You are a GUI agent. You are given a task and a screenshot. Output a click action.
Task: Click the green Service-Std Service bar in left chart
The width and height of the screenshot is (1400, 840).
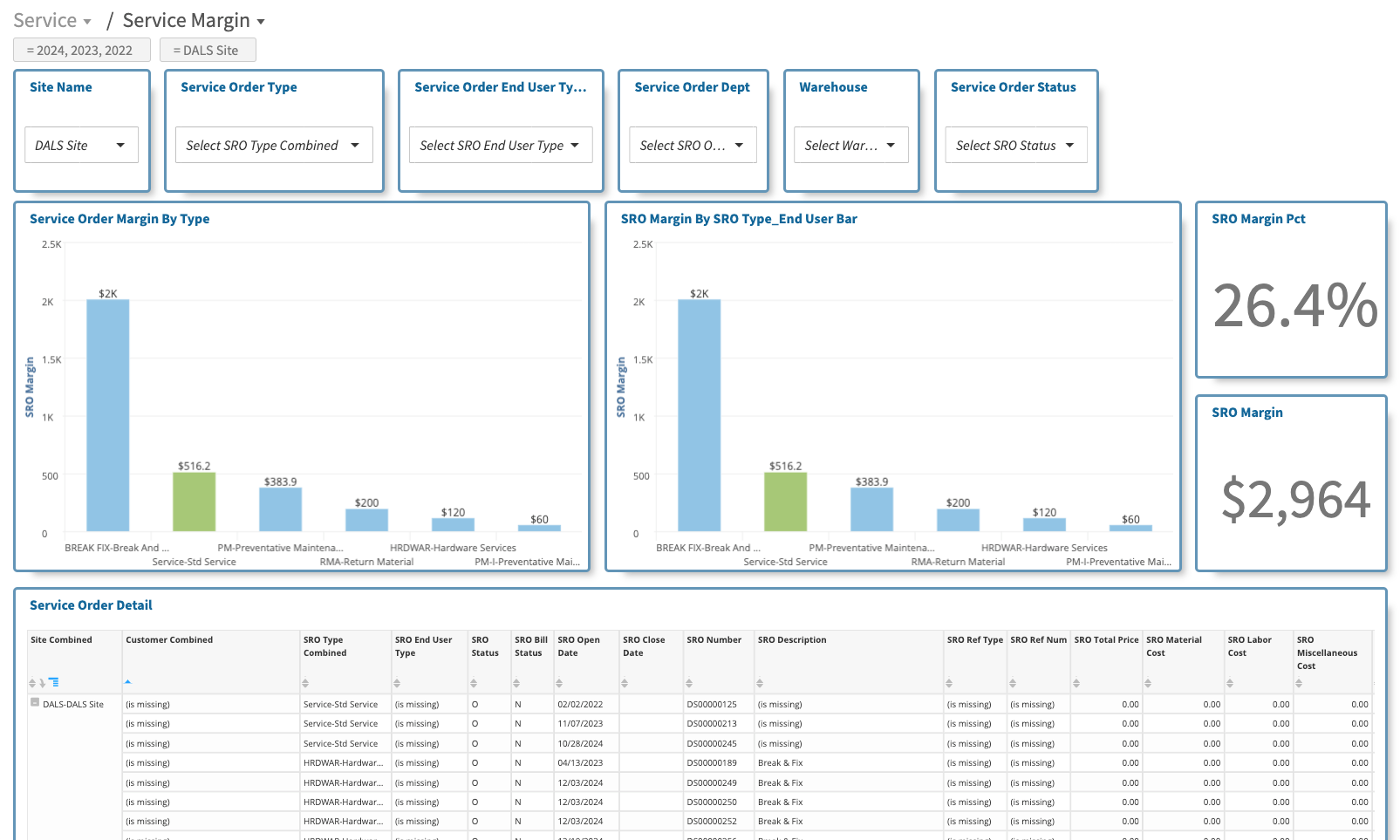(x=194, y=502)
